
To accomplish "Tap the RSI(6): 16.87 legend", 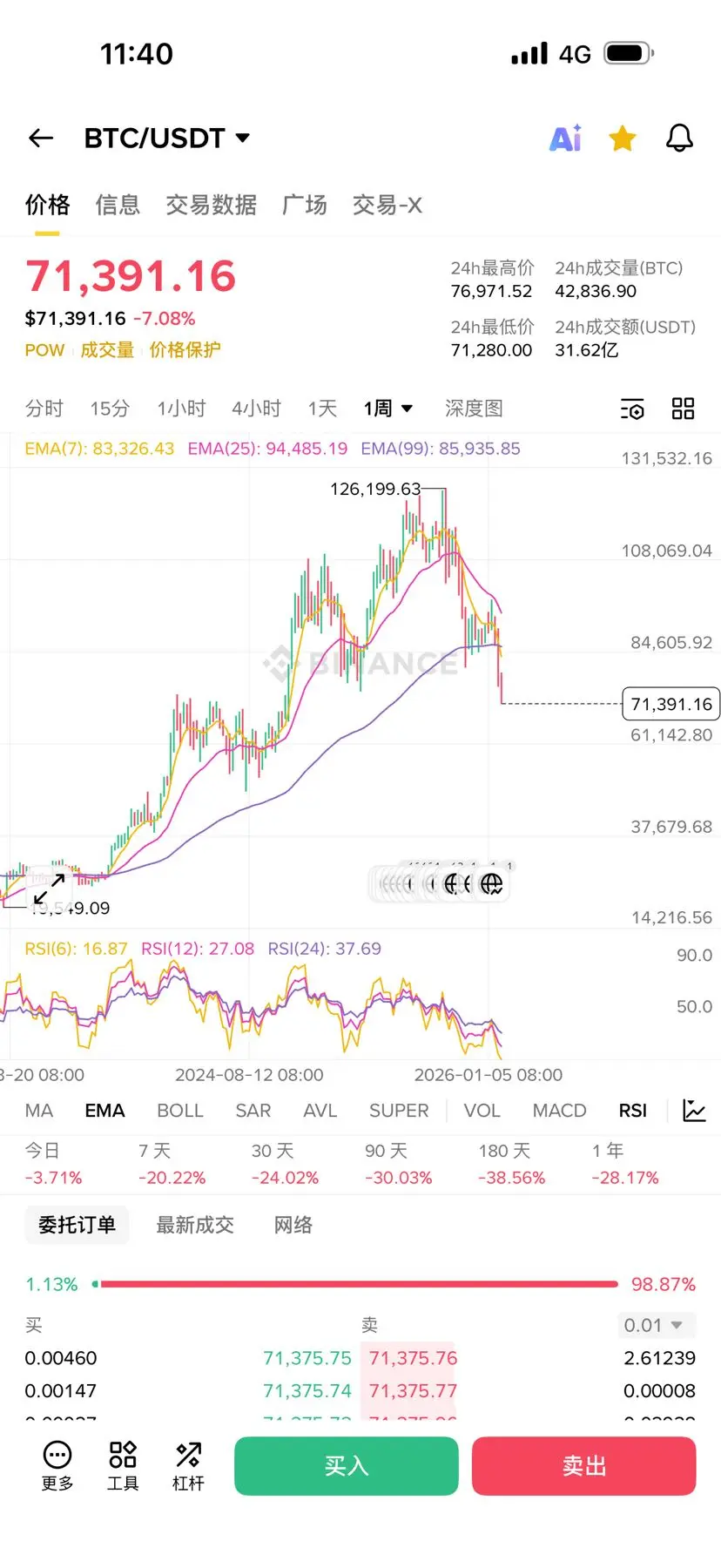I will tap(76, 949).
